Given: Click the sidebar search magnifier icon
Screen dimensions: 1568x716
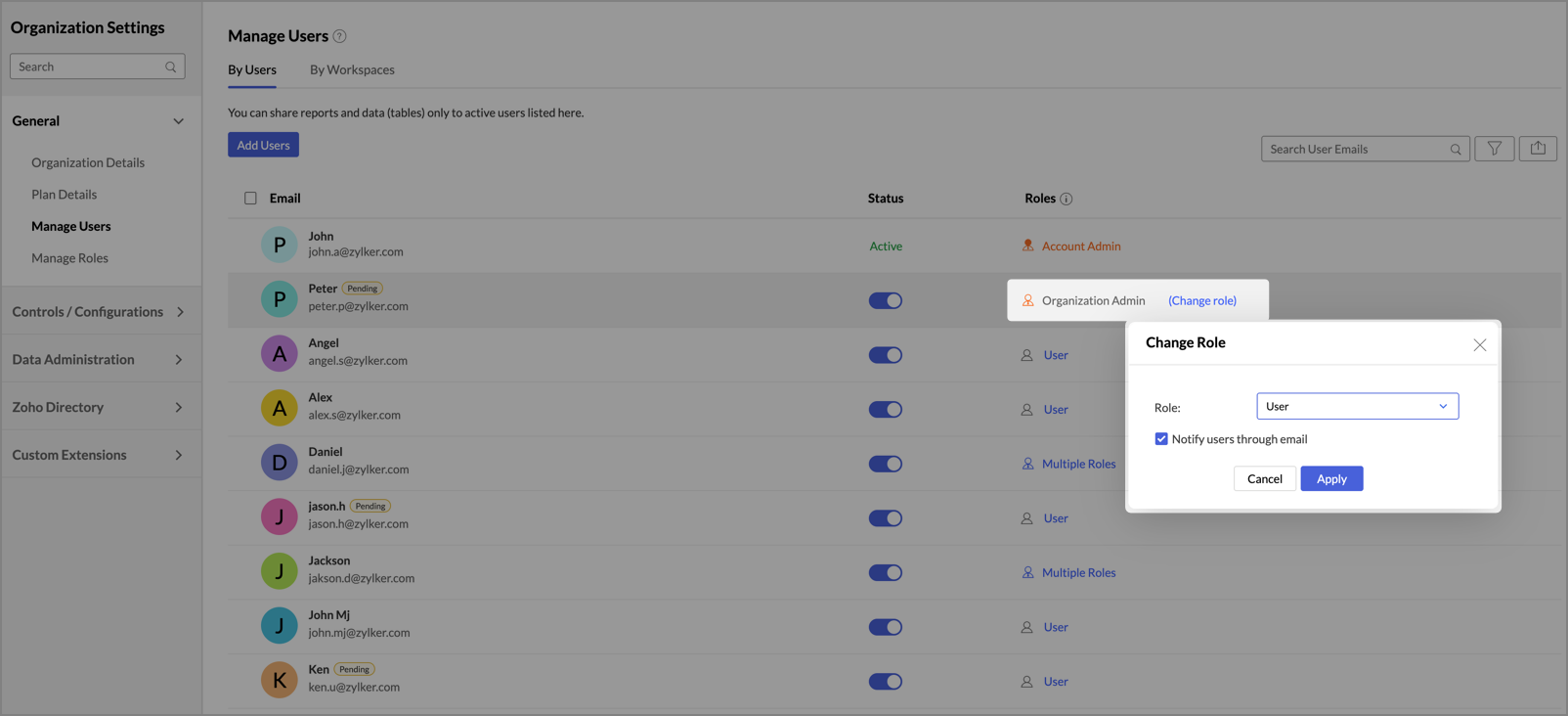Looking at the screenshot, I should 171,67.
